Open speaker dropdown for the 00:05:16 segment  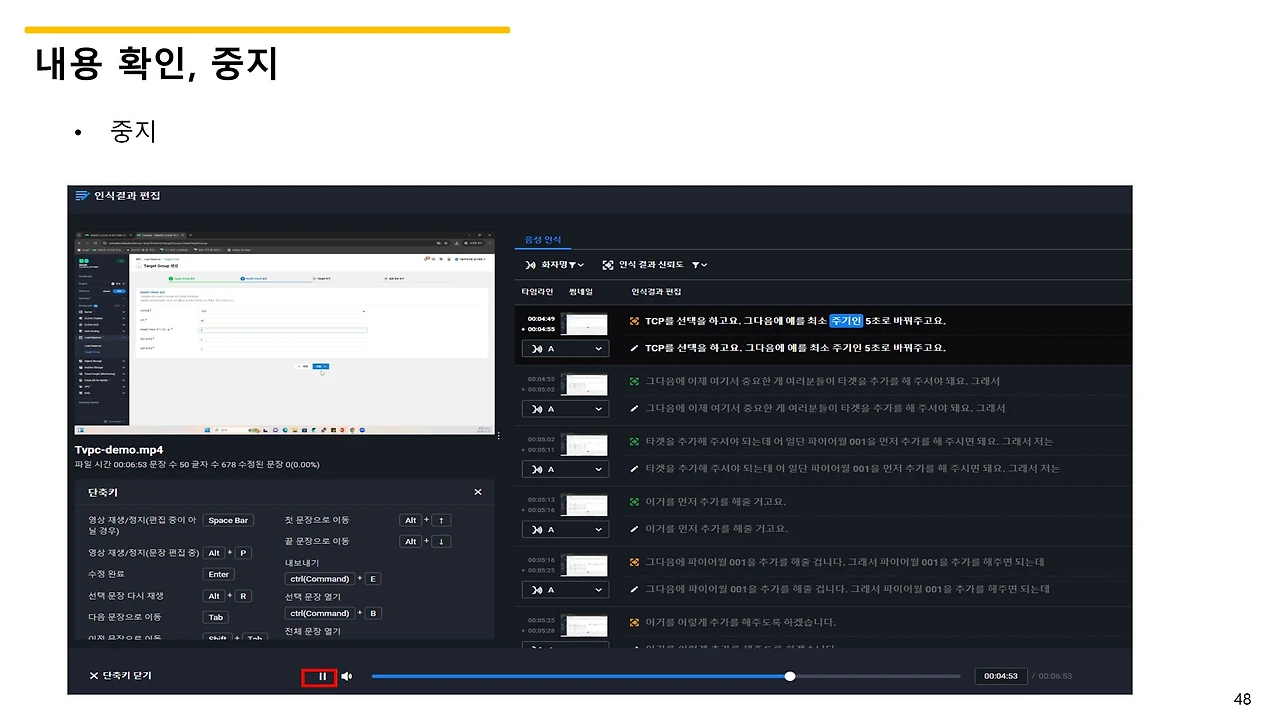tap(565, 590)
